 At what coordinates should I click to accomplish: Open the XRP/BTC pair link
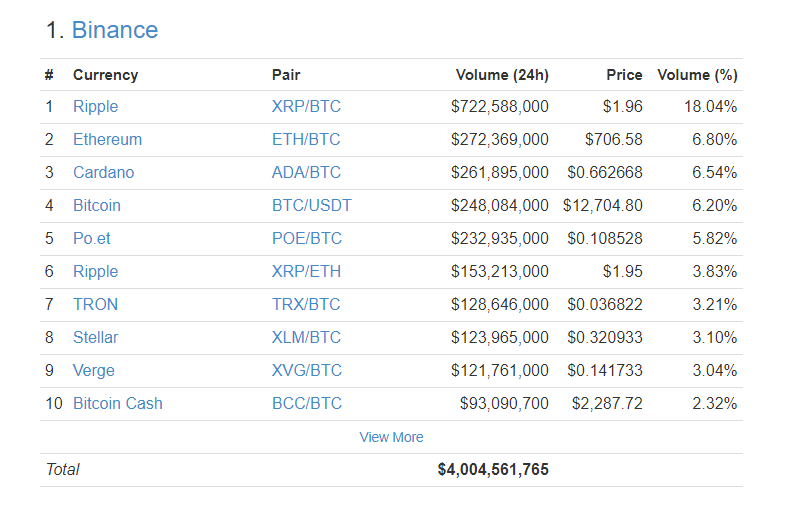pos(306,106)
